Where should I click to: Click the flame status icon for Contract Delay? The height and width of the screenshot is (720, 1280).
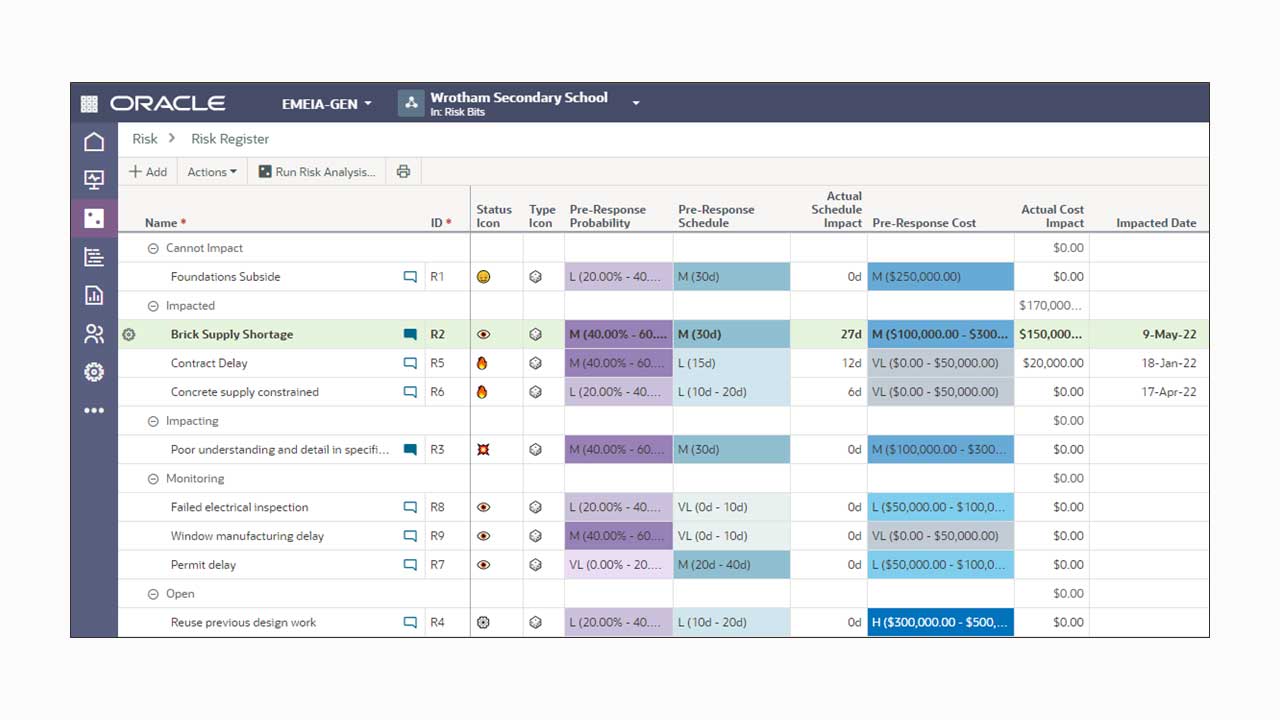[483, 363]
